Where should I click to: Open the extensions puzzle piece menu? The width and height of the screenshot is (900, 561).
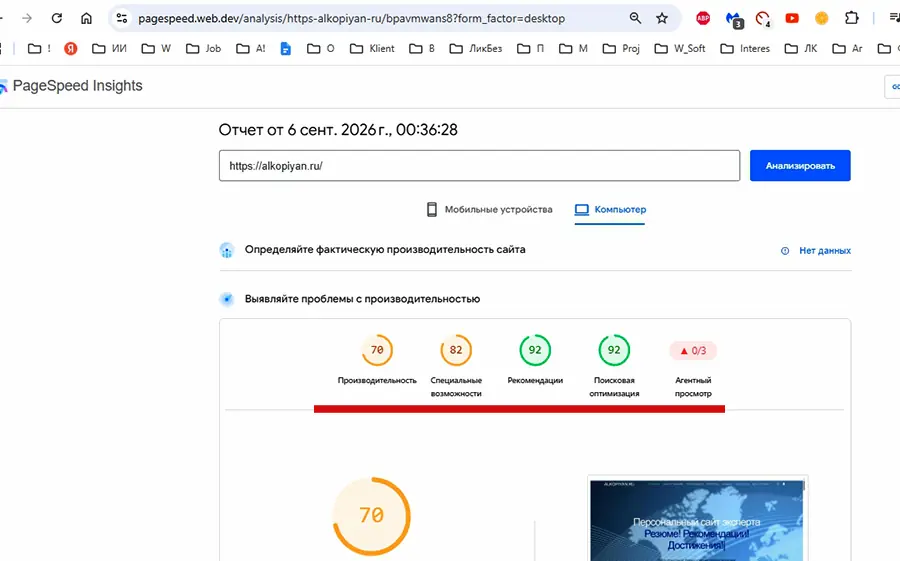coord(852,18)
